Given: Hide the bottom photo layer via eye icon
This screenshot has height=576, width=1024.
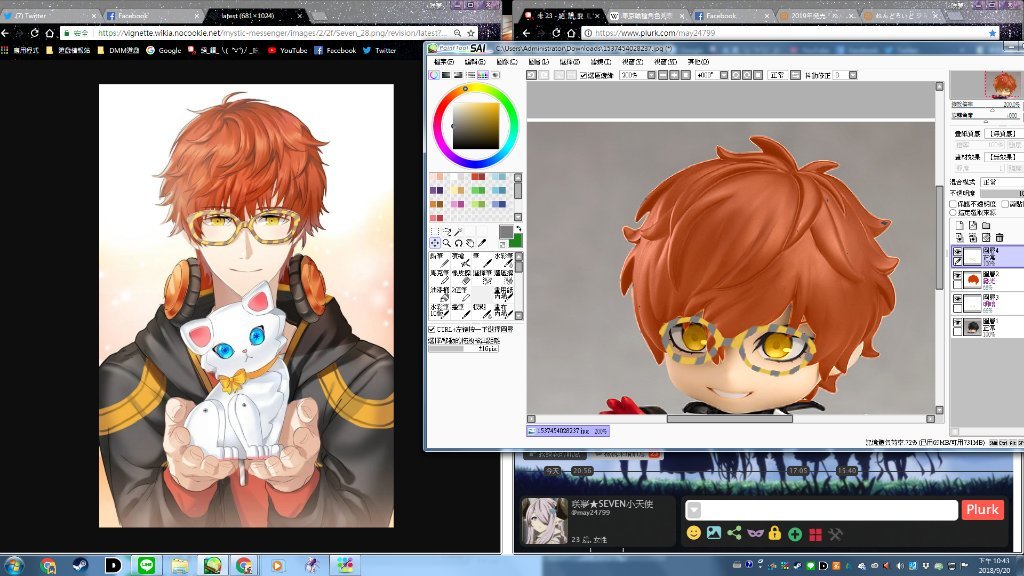Looking at the screenshot, I should pyautogui.click(x=957, y=321).
